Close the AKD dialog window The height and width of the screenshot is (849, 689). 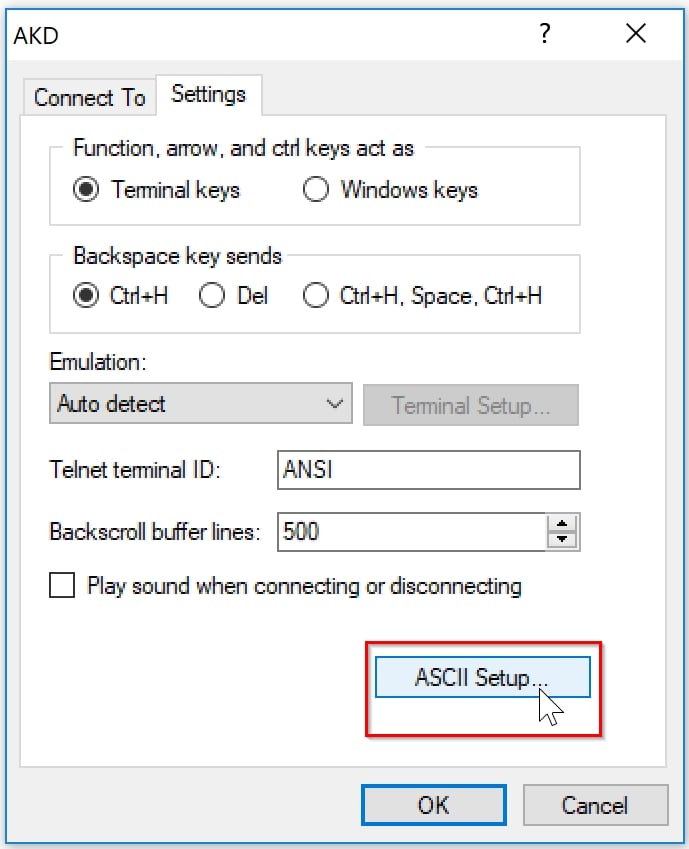click(x=636, y=34)
